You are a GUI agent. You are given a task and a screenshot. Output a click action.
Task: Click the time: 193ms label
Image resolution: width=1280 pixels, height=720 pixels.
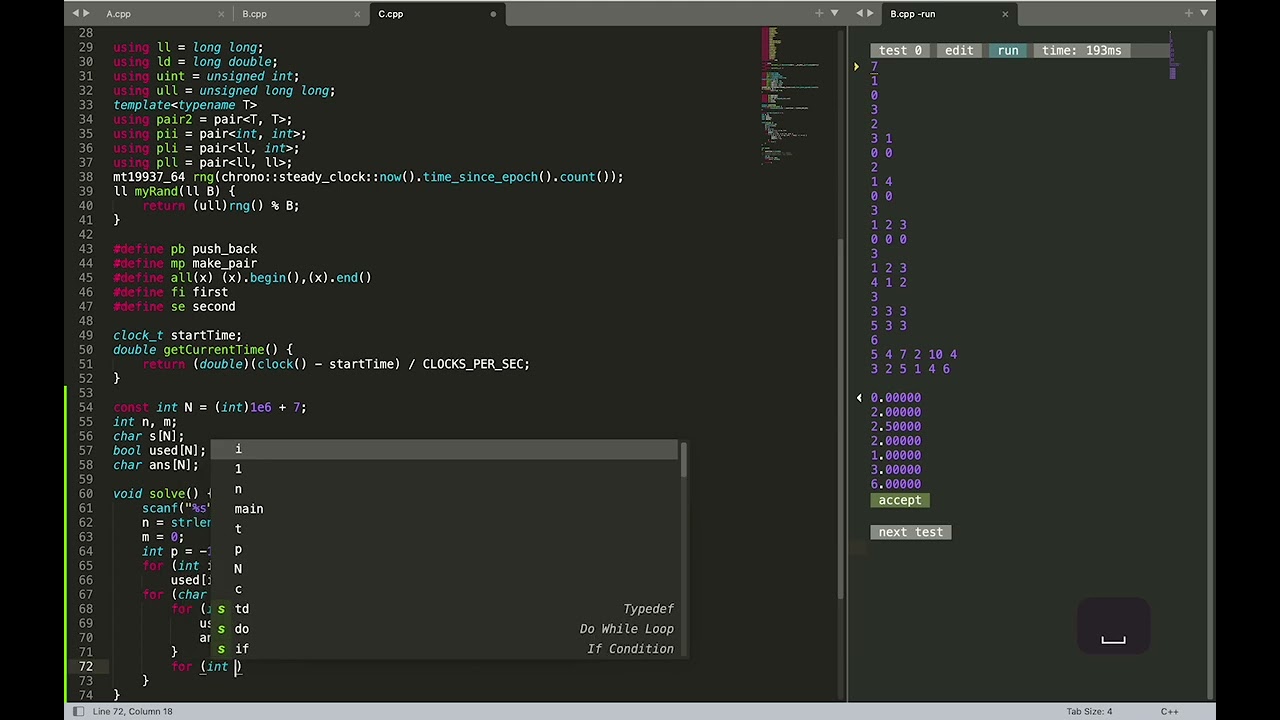pos(1082,50)
